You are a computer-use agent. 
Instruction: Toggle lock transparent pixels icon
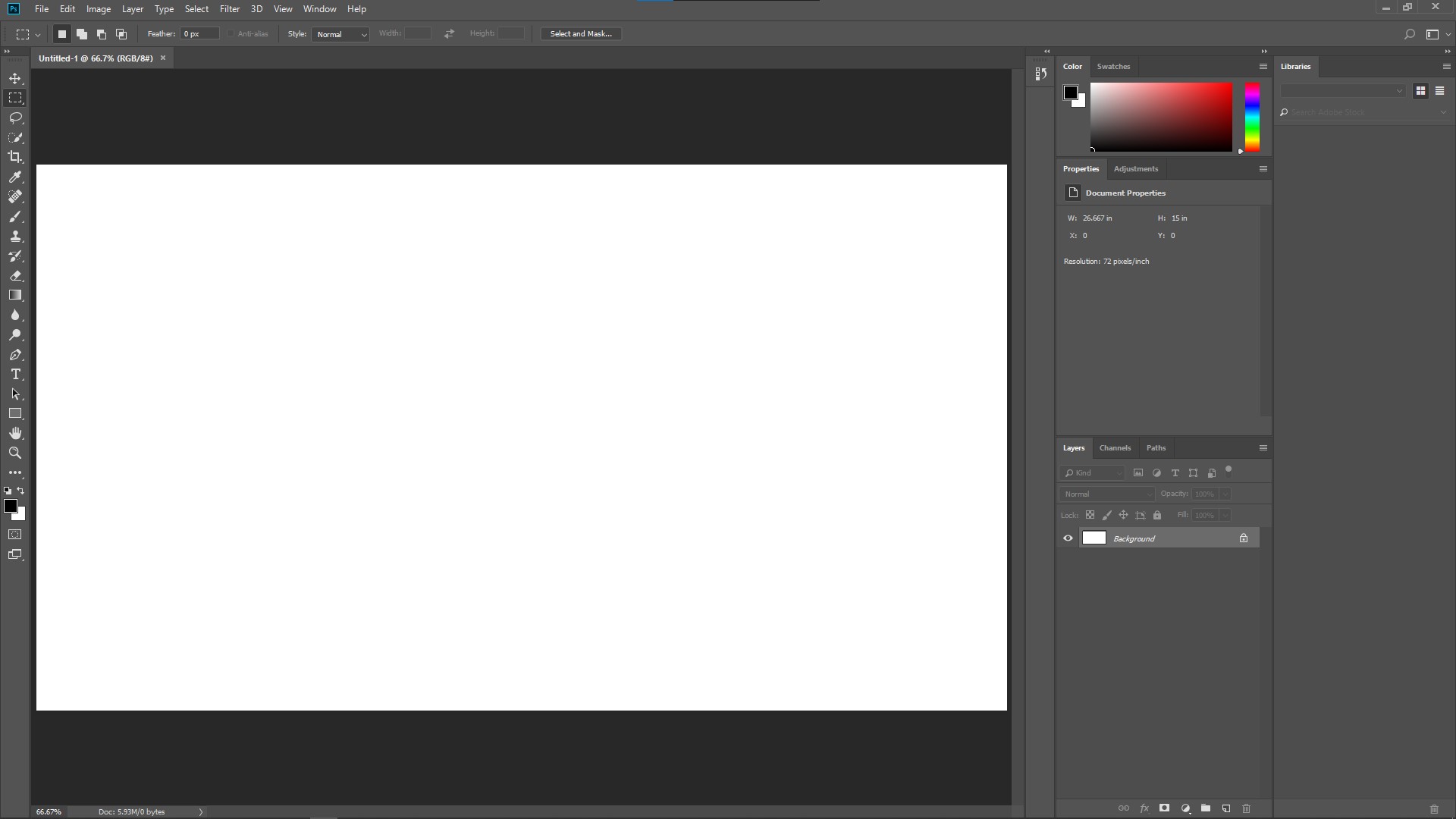tap(1090, 515)
